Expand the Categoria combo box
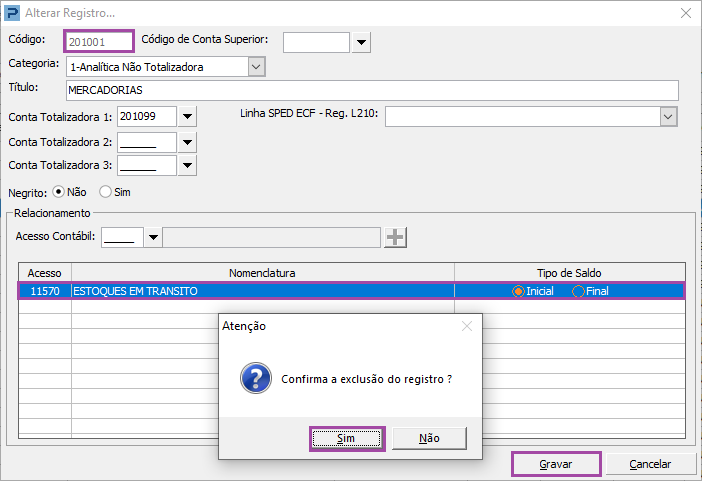702x484 pixels. (256, 67)
